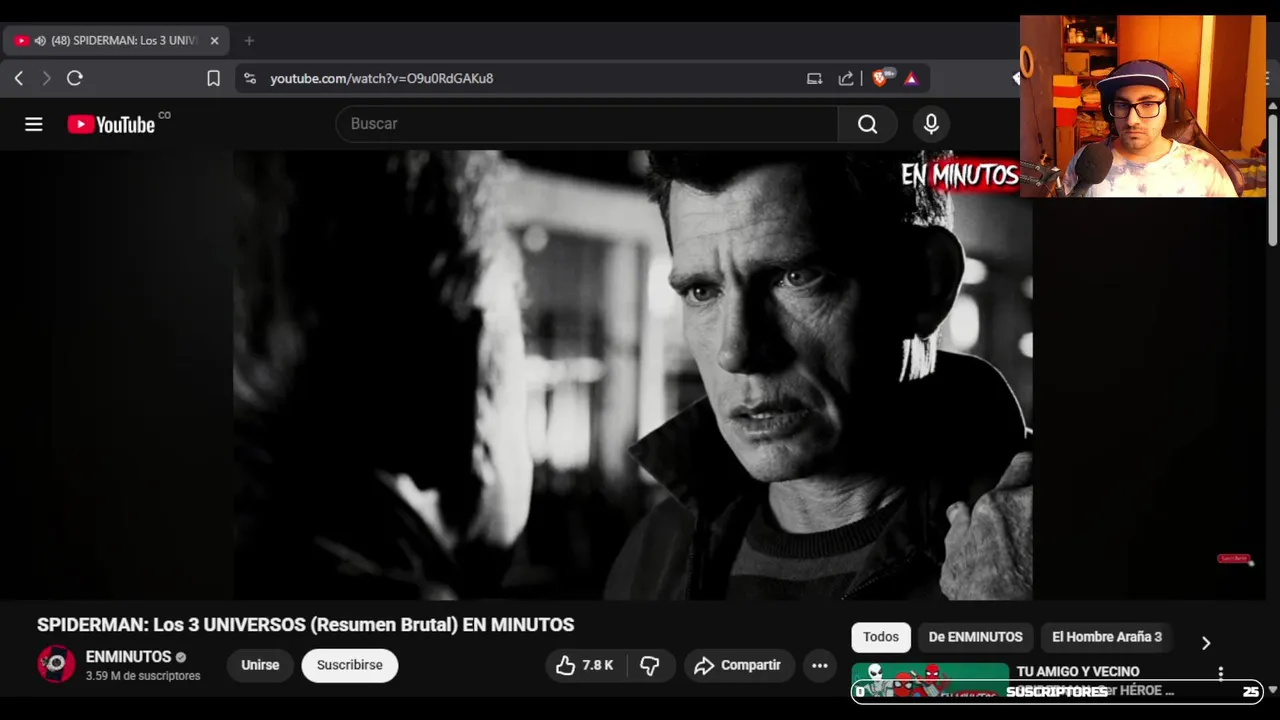The width and height of the screenshot is (1280, 720).
Task: Close the SPIDERMAN browser tab
Action: click(x=214, y=41)
